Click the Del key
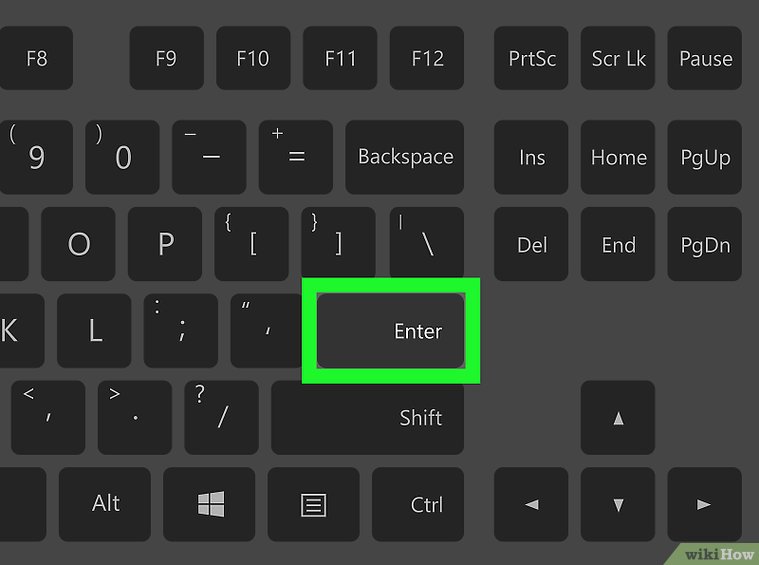759x565 pixels. click(531, 244)
